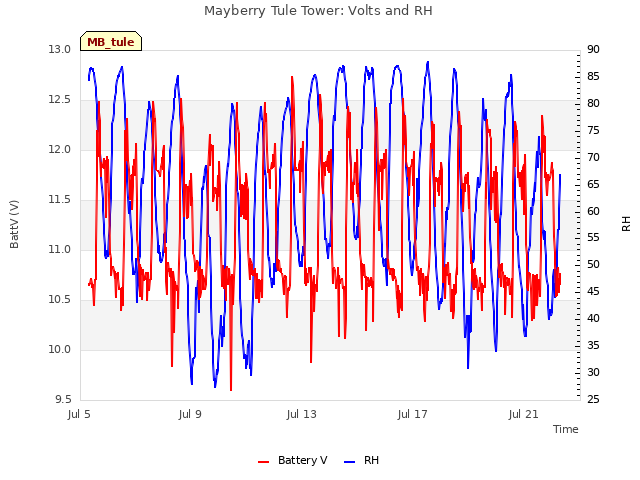
Task: Click the 65 RH tick label
Action: pos(593,184)
